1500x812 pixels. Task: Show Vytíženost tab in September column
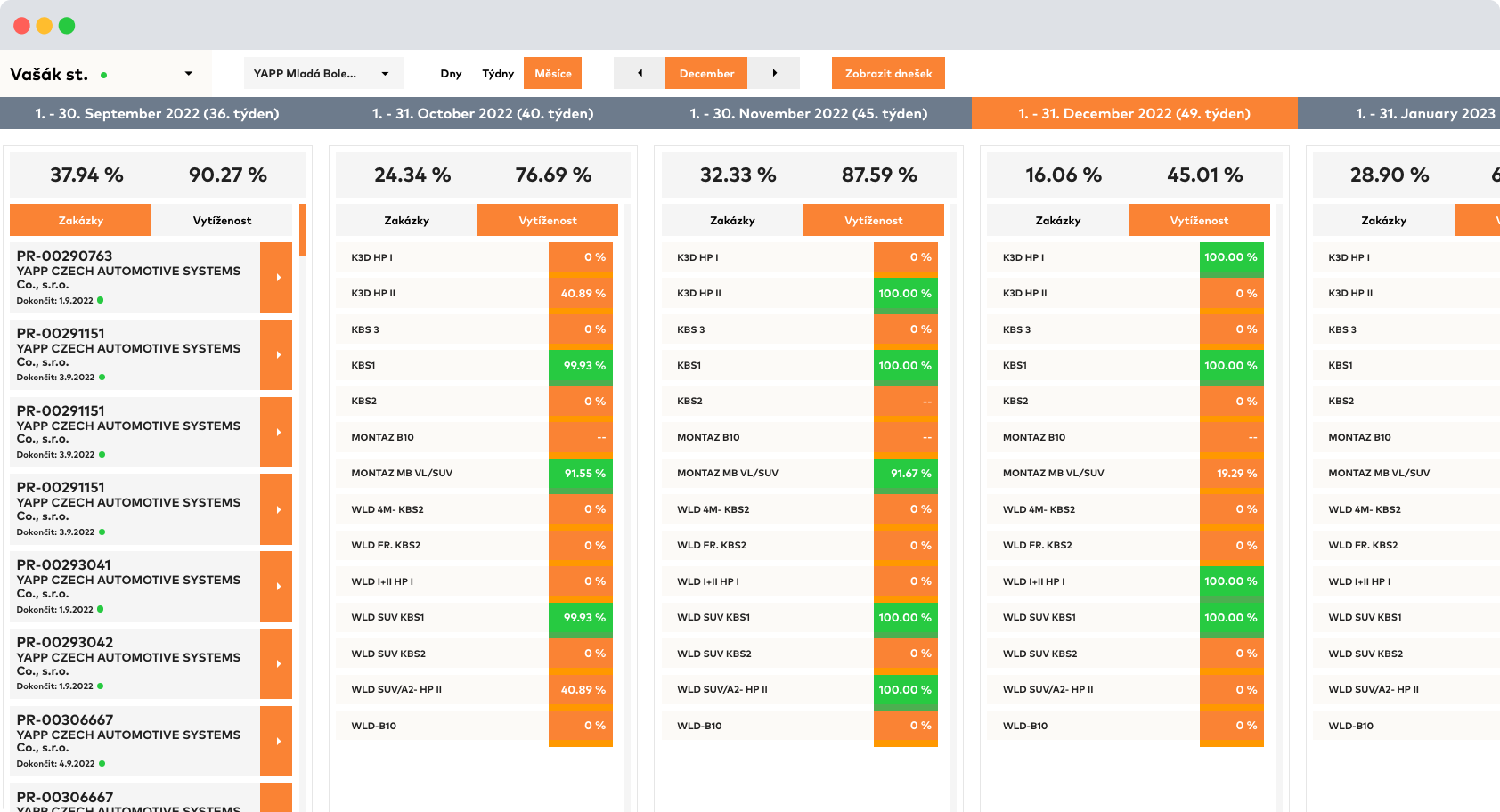pyautogui.click(x=222, y=220)
